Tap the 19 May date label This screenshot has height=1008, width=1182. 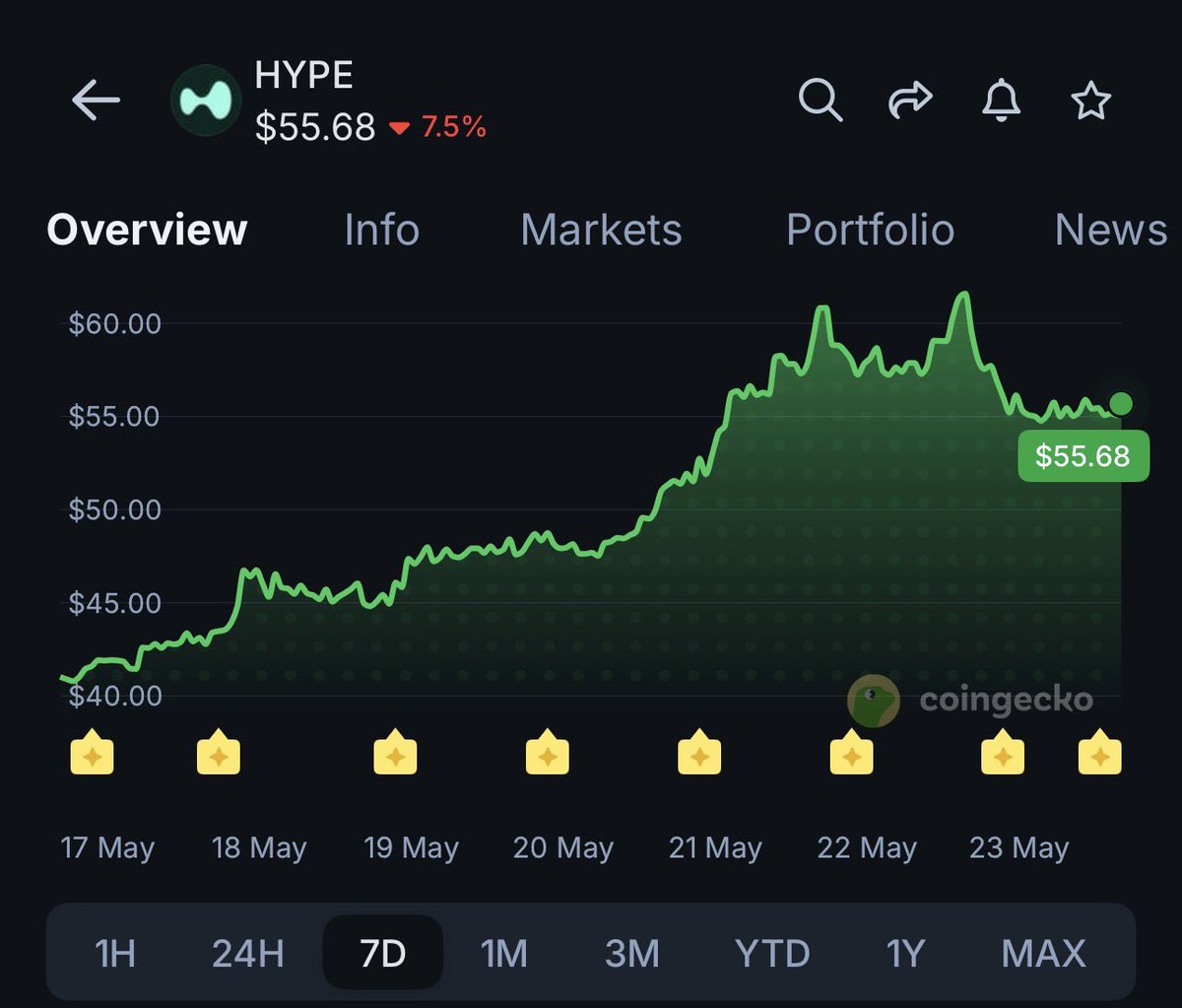(411, 847)
